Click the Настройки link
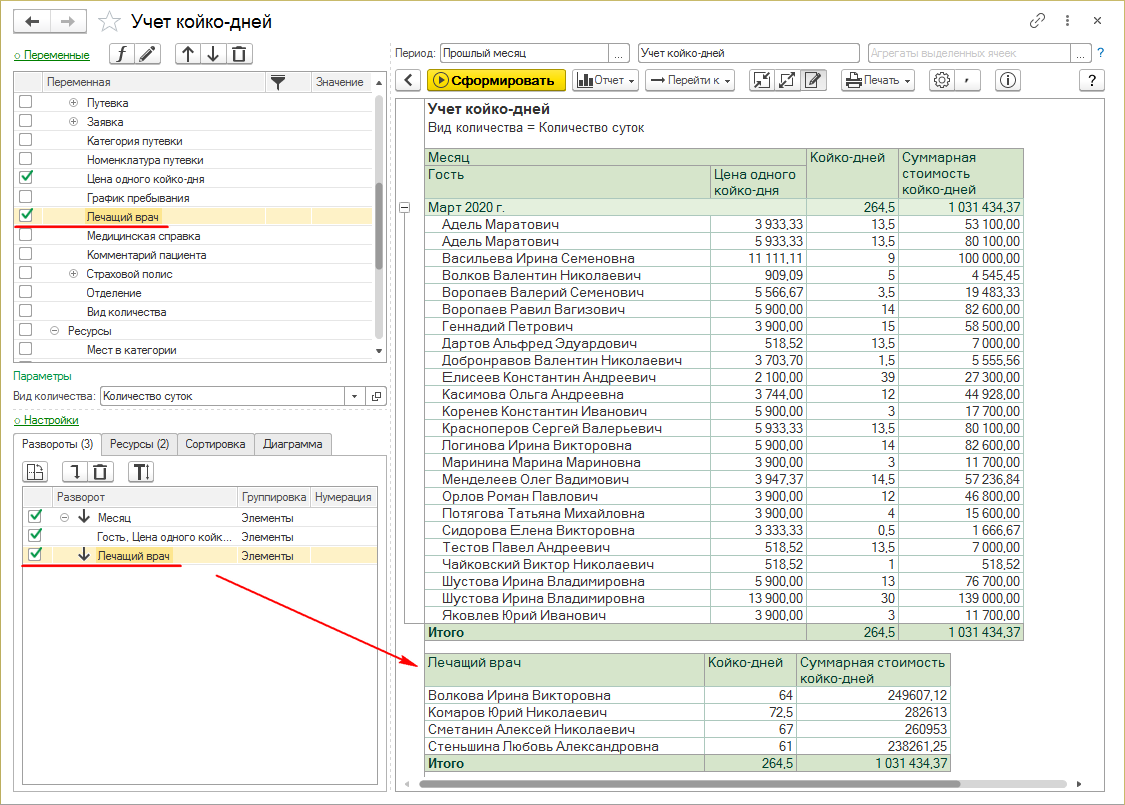 [50, 421]
